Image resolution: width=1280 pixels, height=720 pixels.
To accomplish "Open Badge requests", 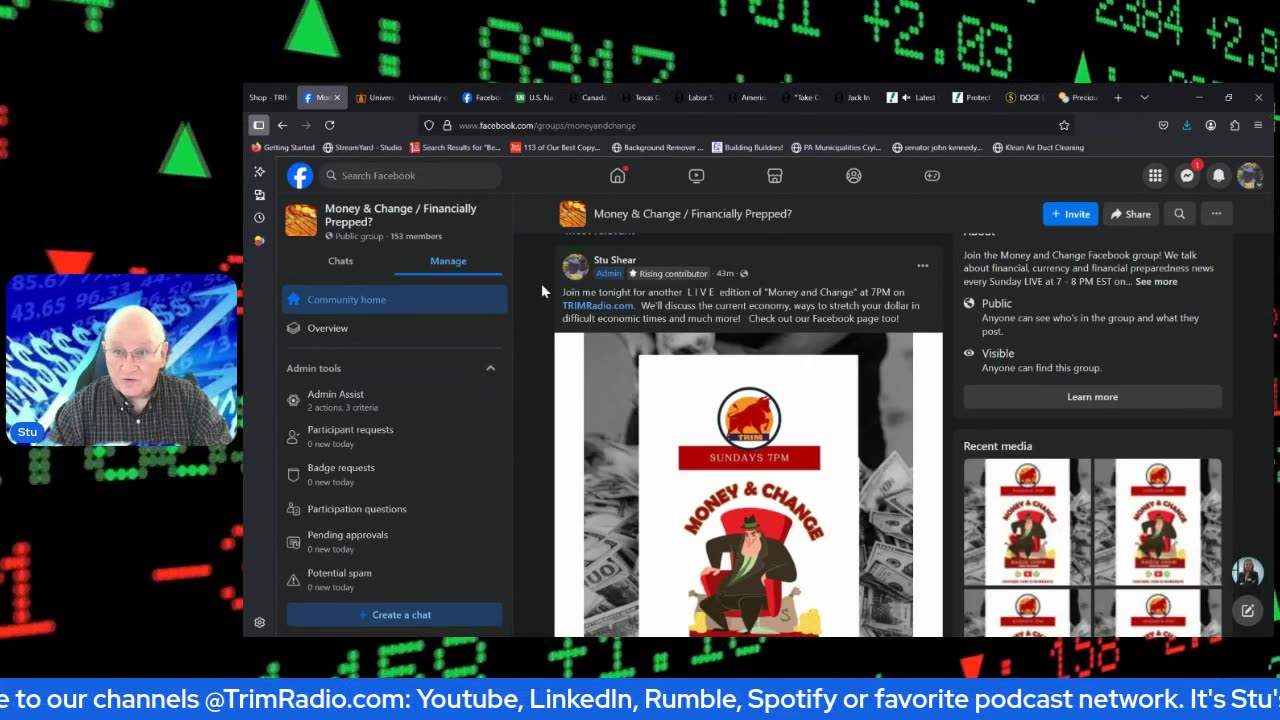I will (x=395, y=474).
